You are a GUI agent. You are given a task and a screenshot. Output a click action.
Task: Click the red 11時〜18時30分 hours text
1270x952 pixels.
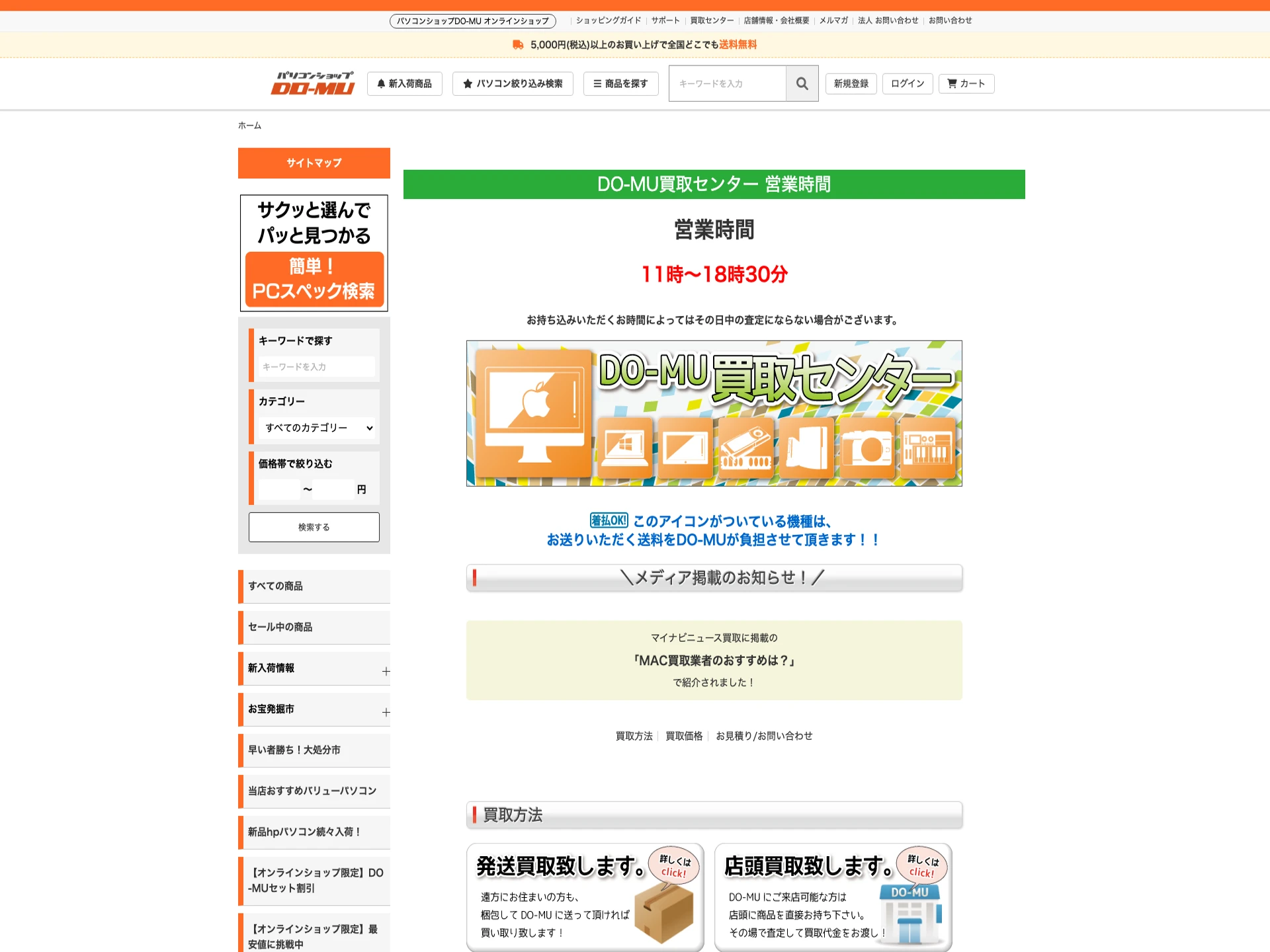(714, 274)
